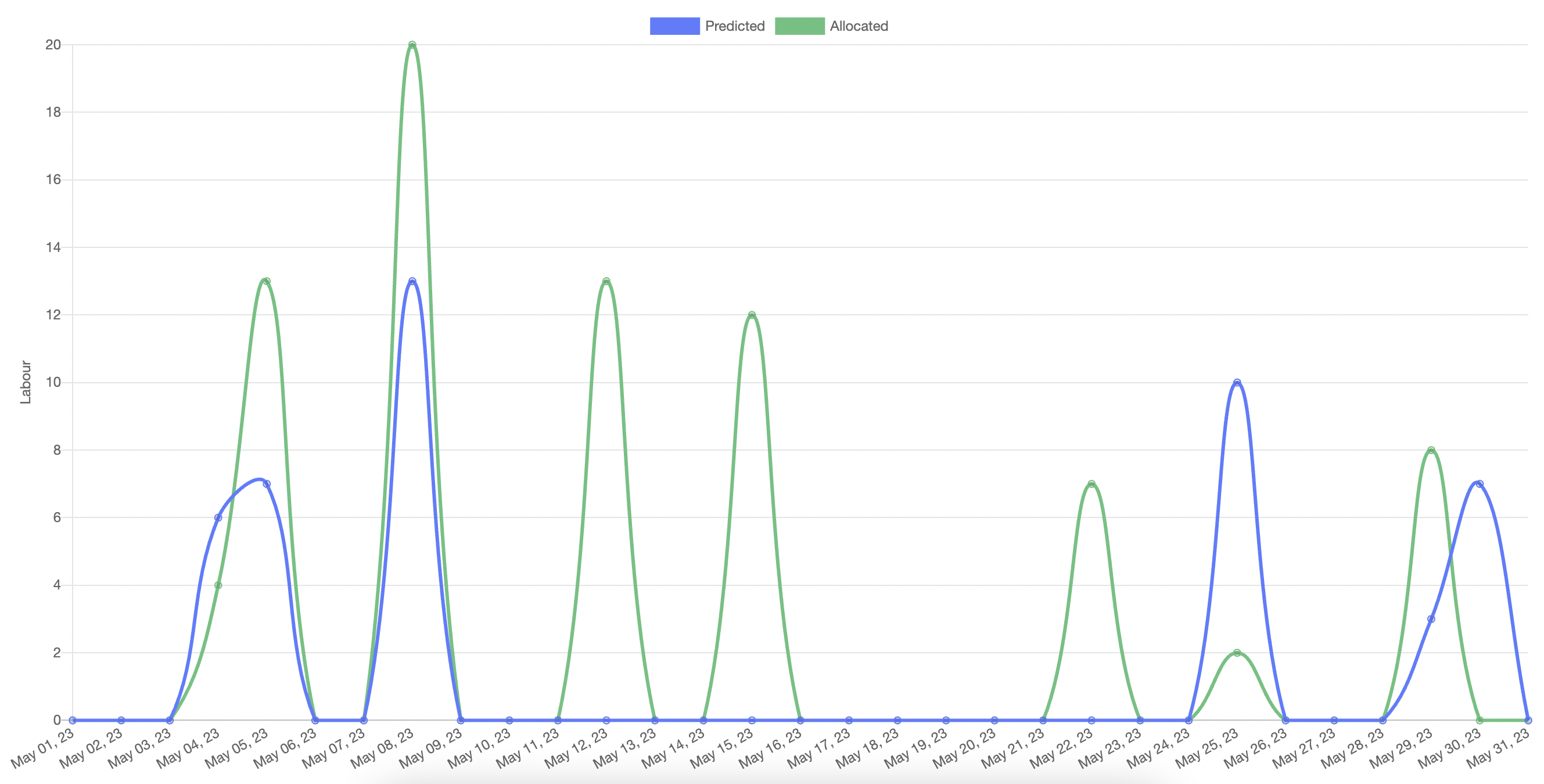The width and height of the screenshot is (1544, 784).
Task: Click Allocated point on May 25 at 2
Action: [x=1237, y=653]
